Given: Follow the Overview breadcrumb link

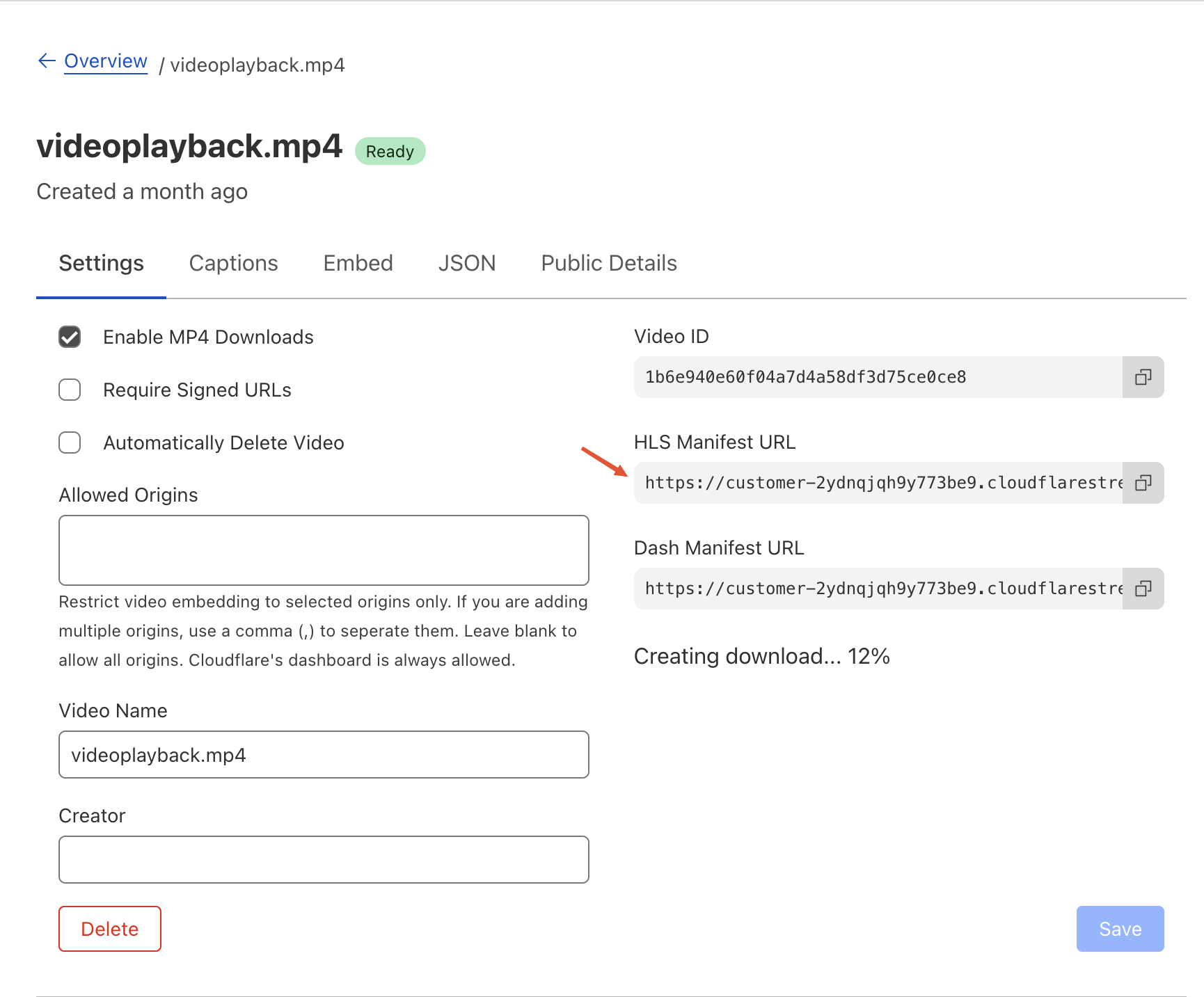Looking at the screenshot, I should click(106, 61).
